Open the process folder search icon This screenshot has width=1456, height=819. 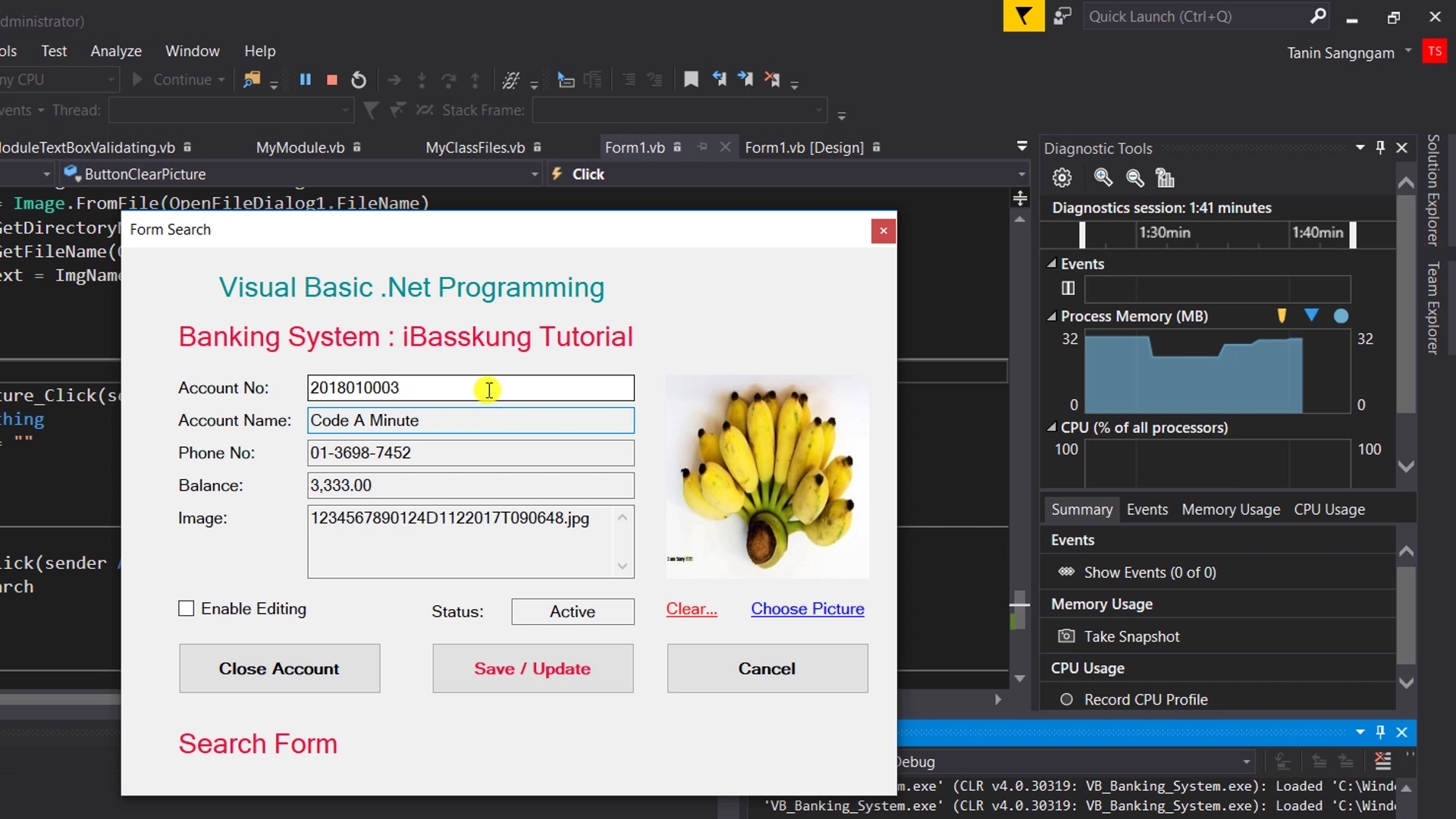252,80
